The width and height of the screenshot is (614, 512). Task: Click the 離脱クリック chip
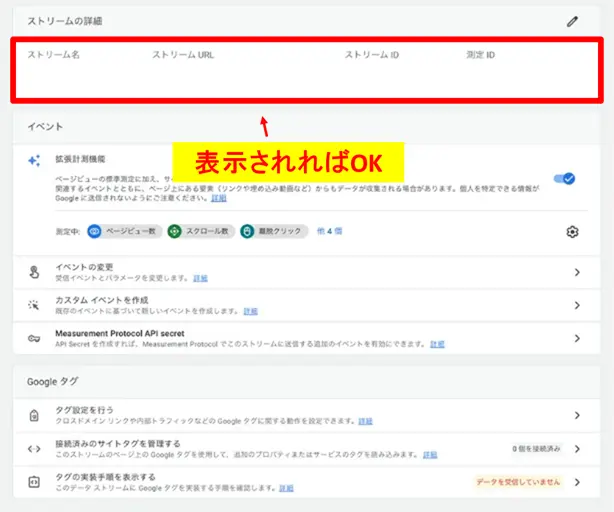click(274, 231)
